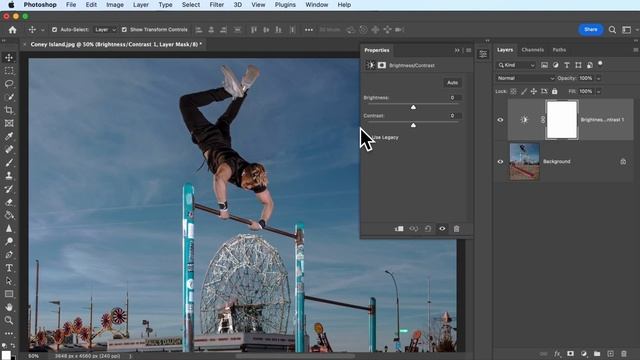The width and height of the screenshot is (640, 360).
Task: Filter layers by type layers icon
Action: click(567, 65)
